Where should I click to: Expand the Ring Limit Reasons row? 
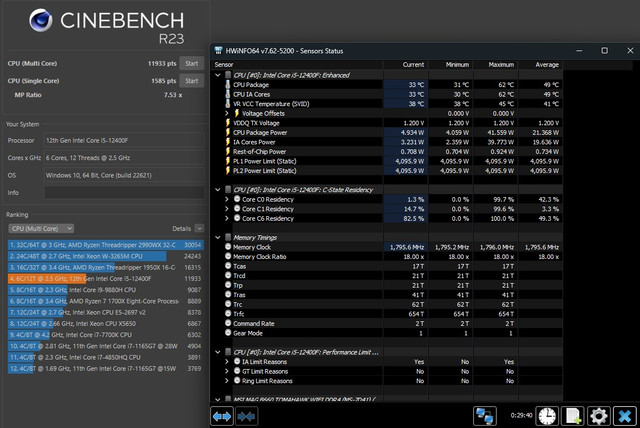point(227,381)
